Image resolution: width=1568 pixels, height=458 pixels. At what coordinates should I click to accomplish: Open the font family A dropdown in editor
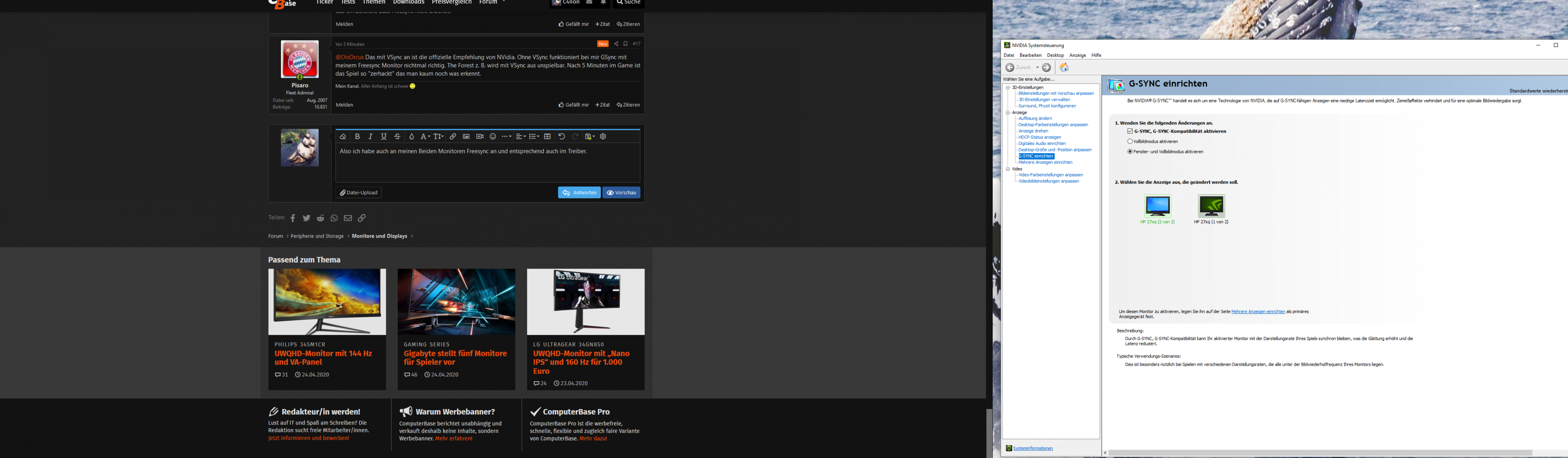tap(425, 137)
